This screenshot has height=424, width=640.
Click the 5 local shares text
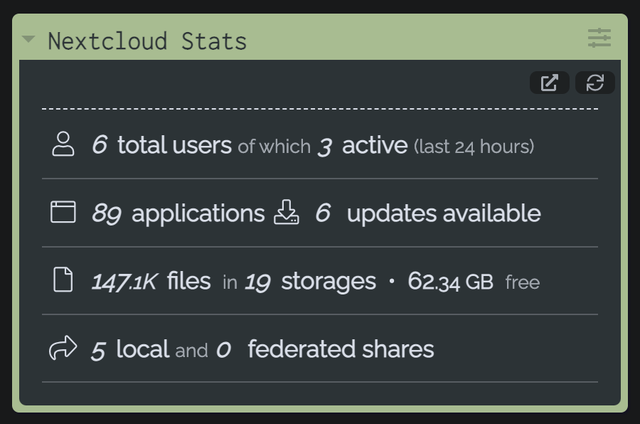(x=130, y=349)
